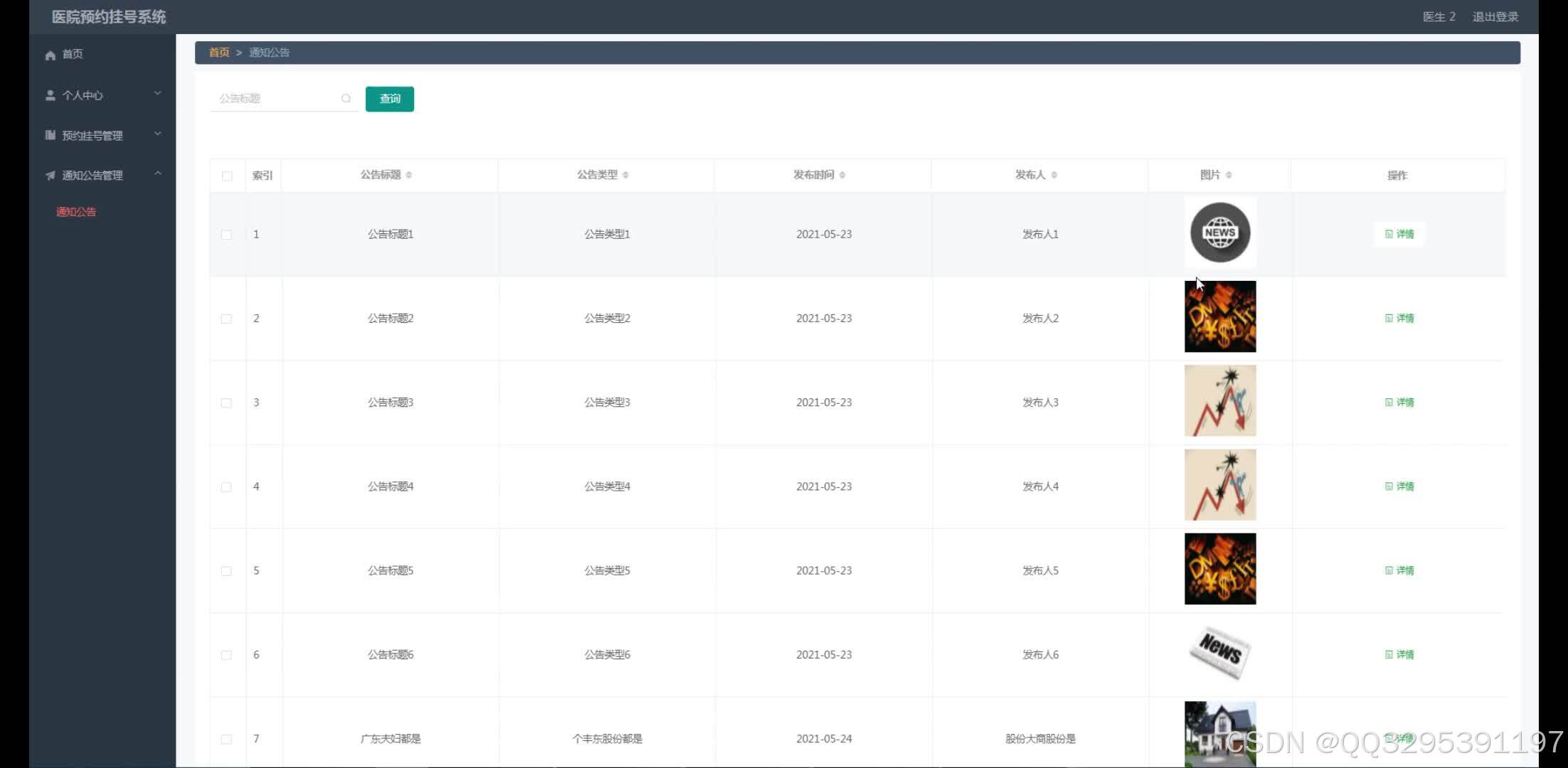Click the paper plane 通知公告管理 icon
This screenshot has width=1568, height=768.
(51, 176)
